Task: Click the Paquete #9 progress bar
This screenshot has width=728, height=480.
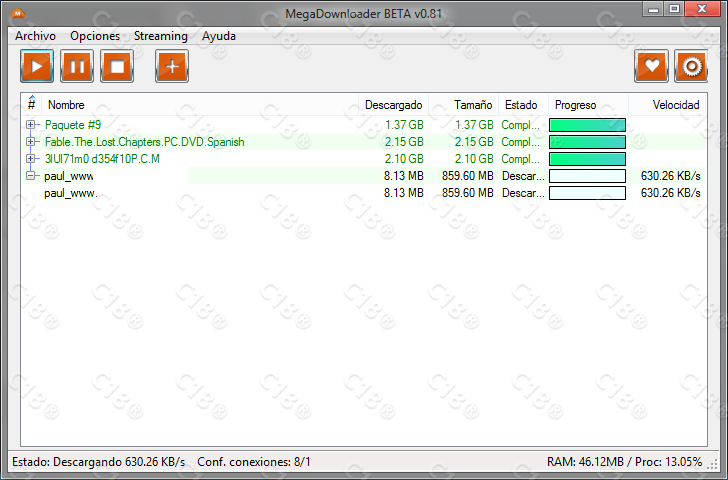Action: [x=587, y=125]
